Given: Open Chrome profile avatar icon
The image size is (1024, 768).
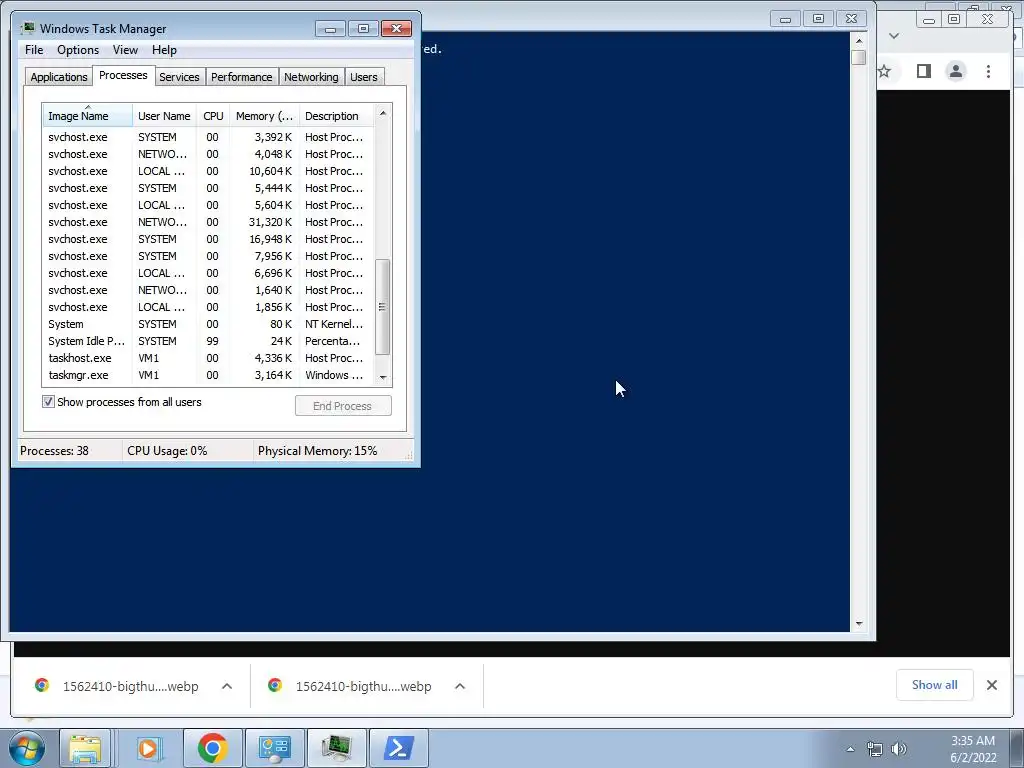Looking at the screenshot, I should click(956, 71).
